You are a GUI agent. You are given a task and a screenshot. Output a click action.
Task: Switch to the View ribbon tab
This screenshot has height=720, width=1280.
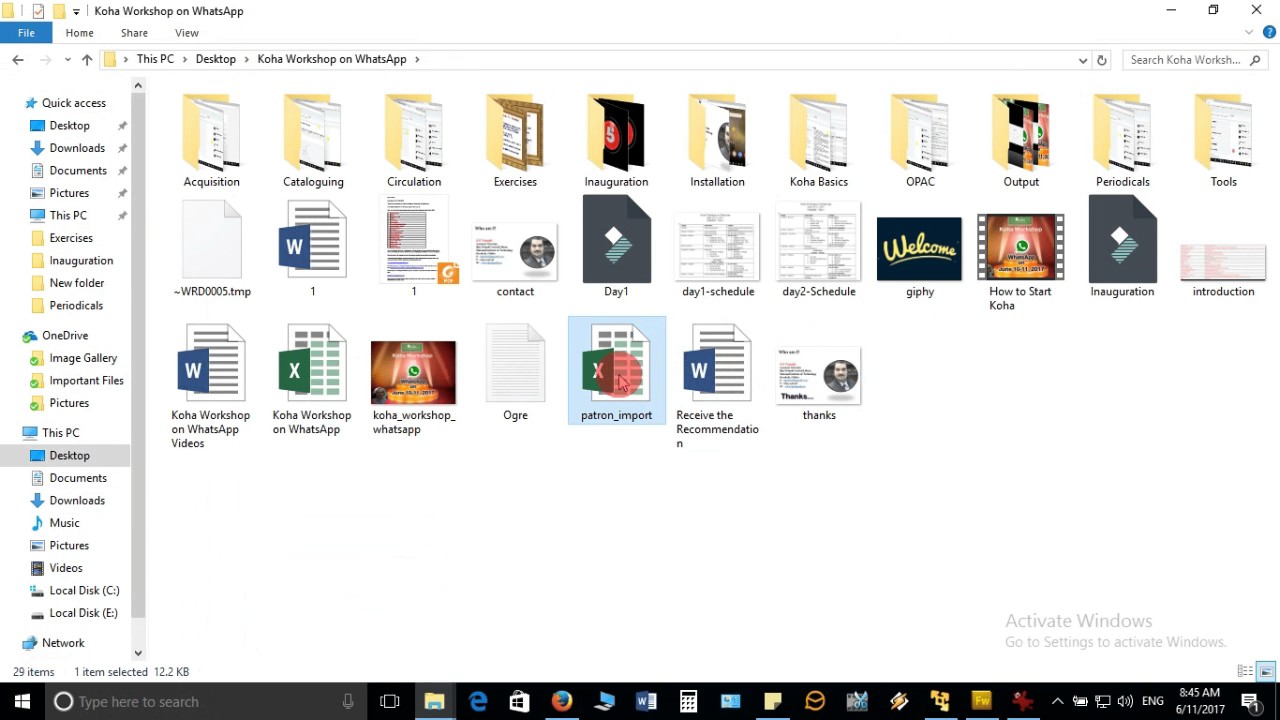(x=187, y=33)
